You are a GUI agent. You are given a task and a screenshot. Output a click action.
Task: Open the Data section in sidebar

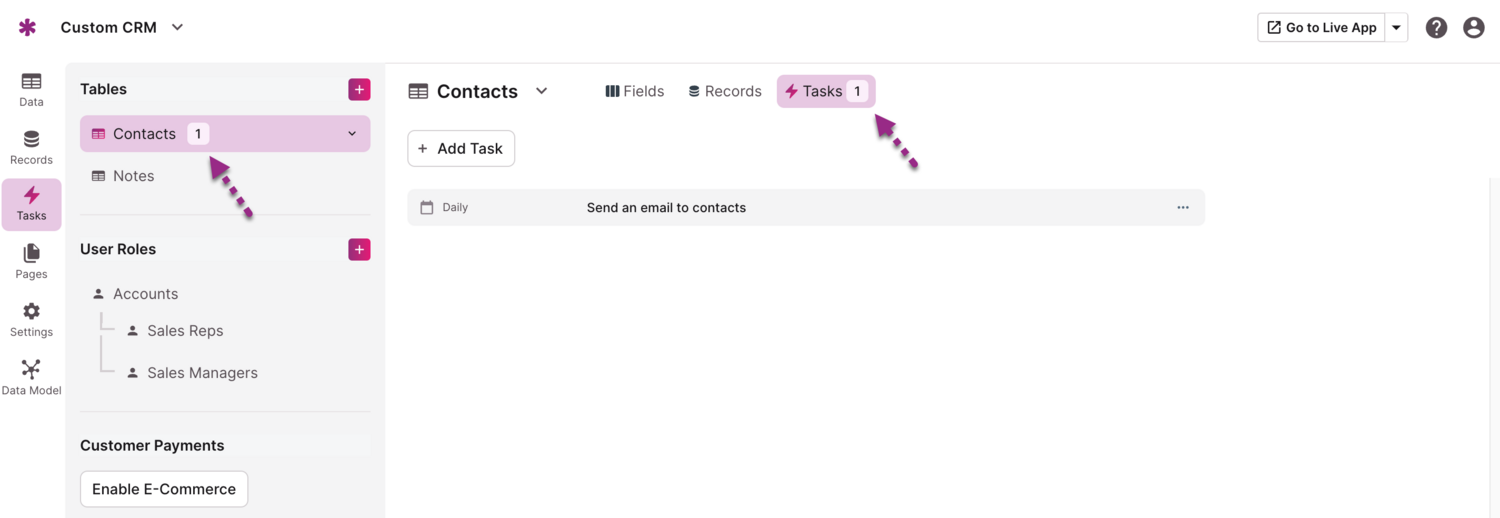pyautogui.click(x=31, y=89)
